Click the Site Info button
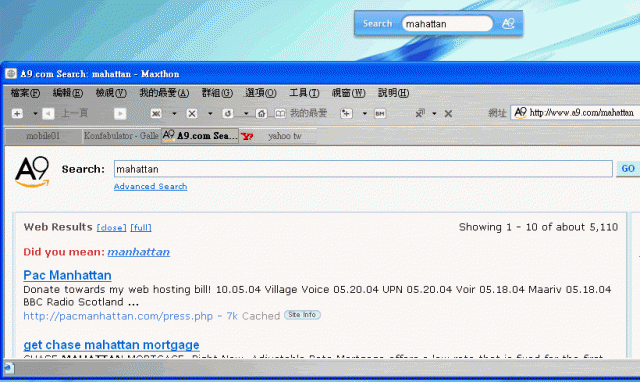Viewport: 640px width, 382px height. (302, 315)
